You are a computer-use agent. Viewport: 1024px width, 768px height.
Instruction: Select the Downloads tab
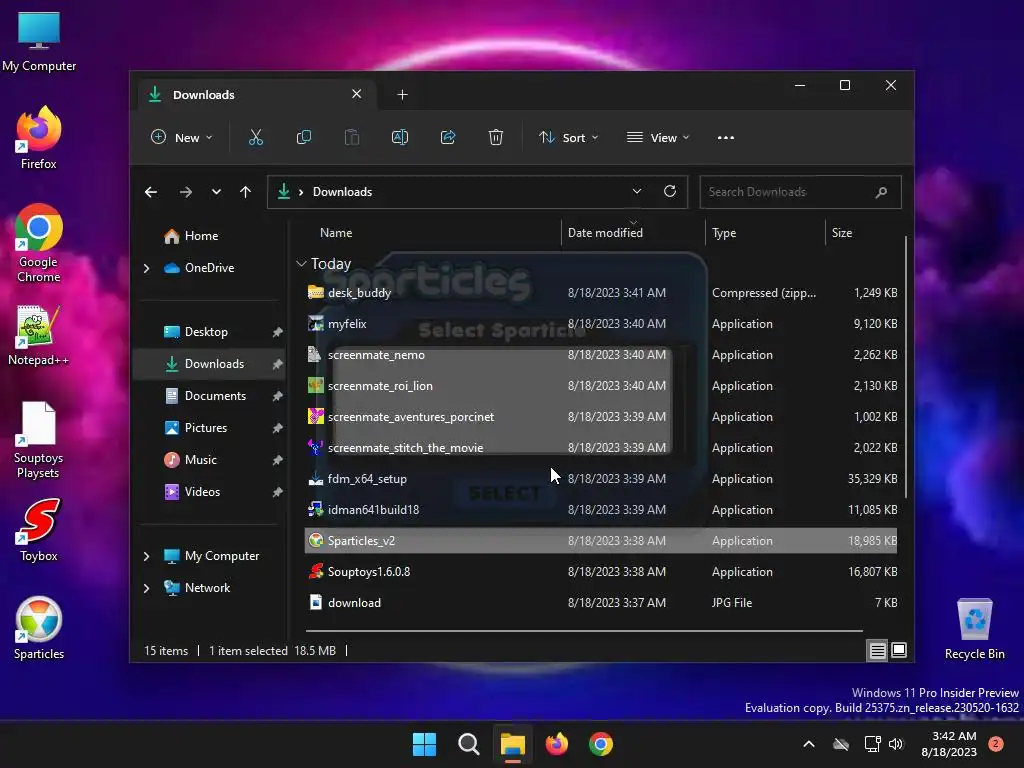click(x=257, y=95)
